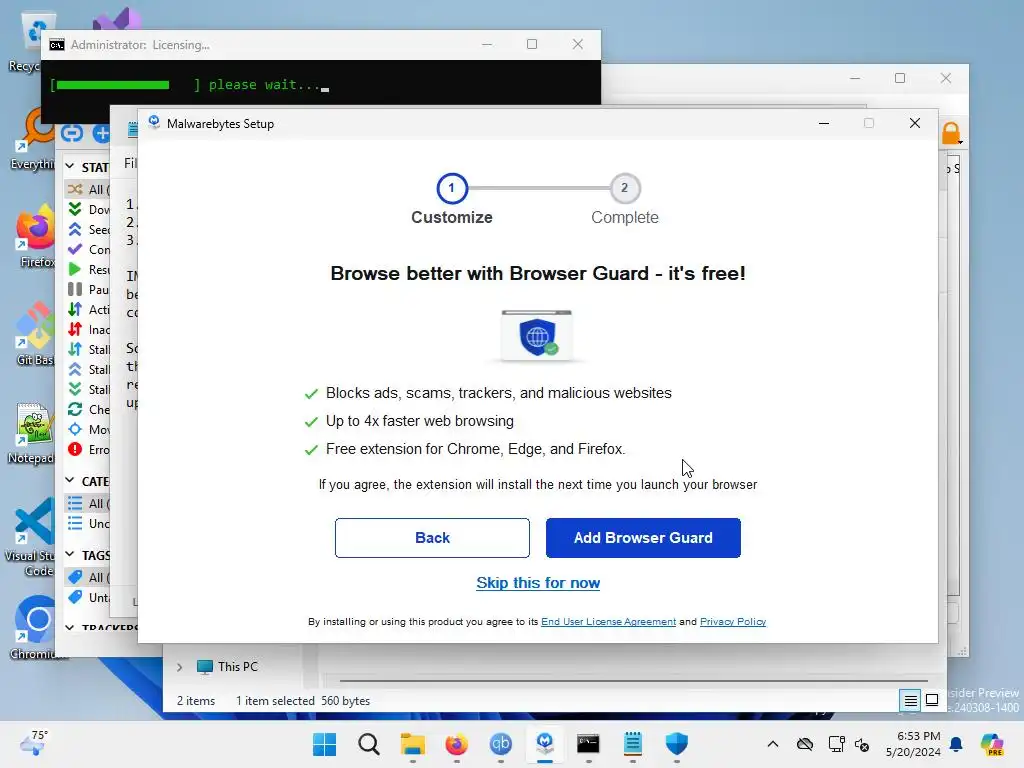Click the add torrent link icon in qBittorrent toolbar

tap(72, 133)
